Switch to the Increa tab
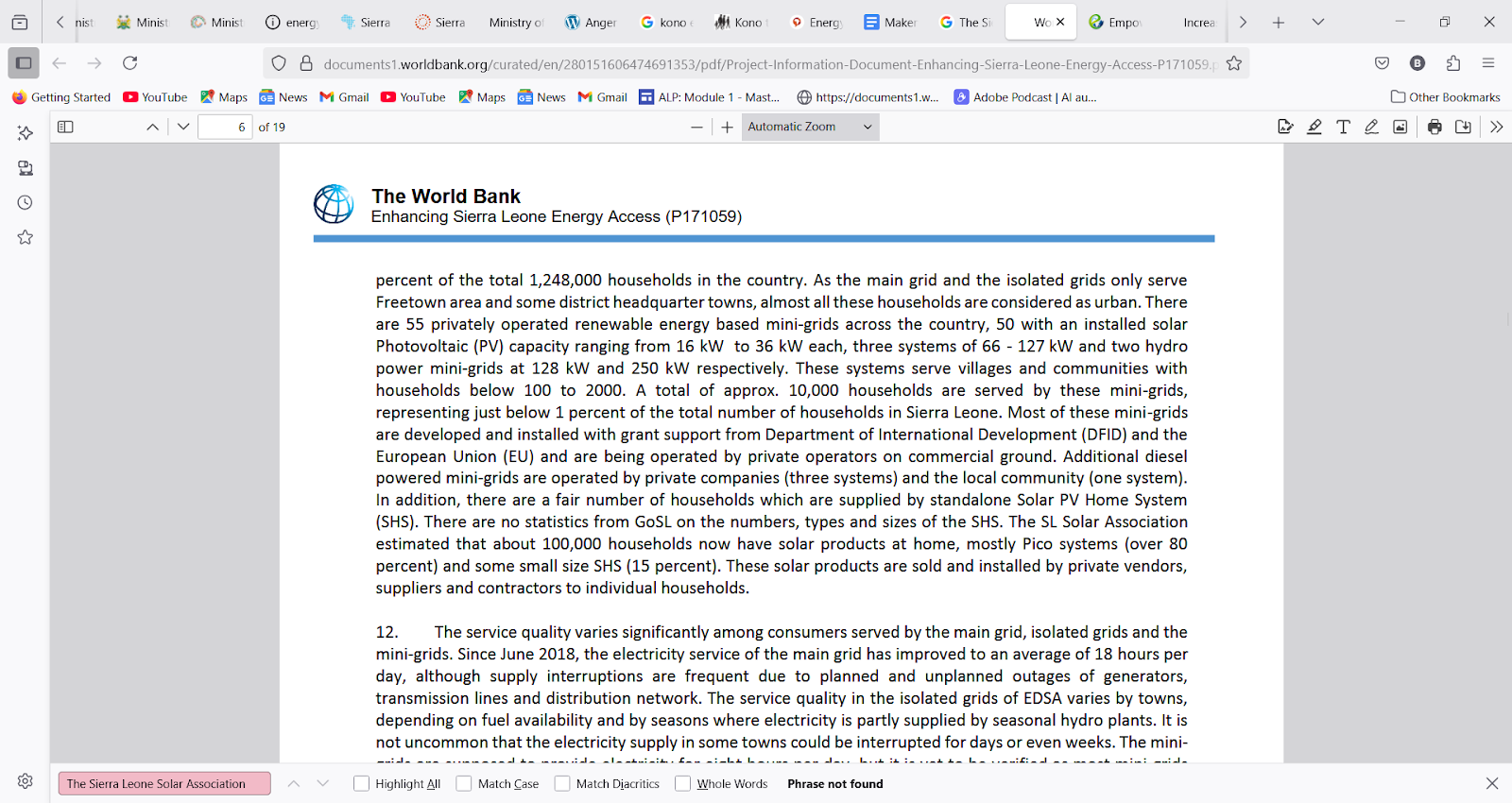The width and height of the screenshot is (1512, 803). pyautogui.click(x=1192, y=22)
